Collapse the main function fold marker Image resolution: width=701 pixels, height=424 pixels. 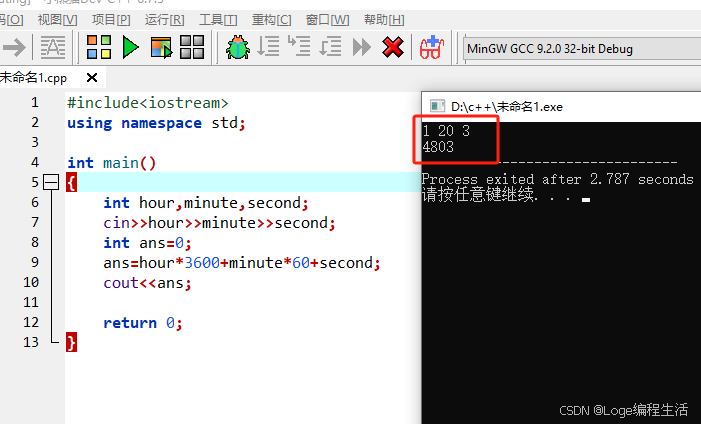[51, 182]
